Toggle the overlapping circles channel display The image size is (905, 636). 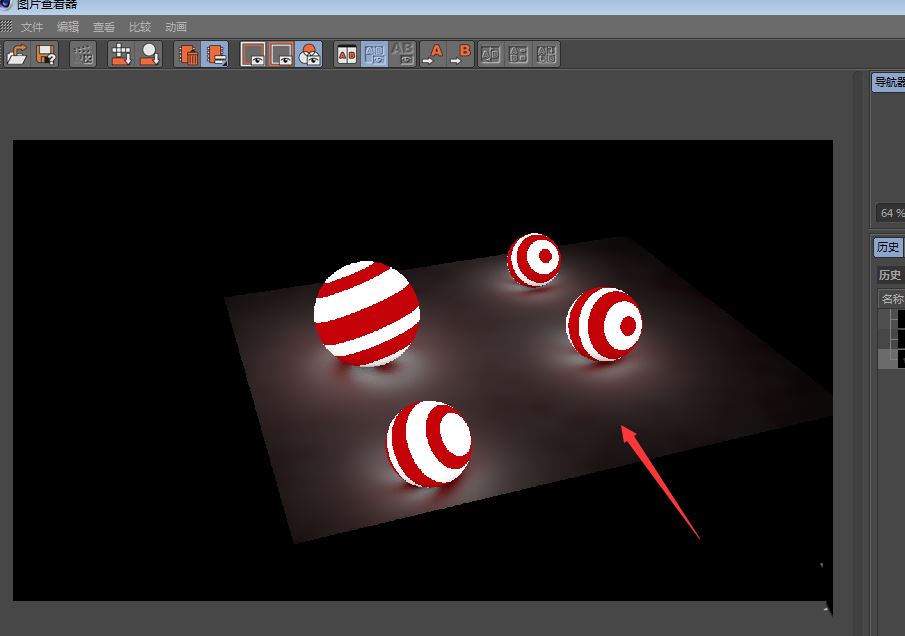coord(309,54)
